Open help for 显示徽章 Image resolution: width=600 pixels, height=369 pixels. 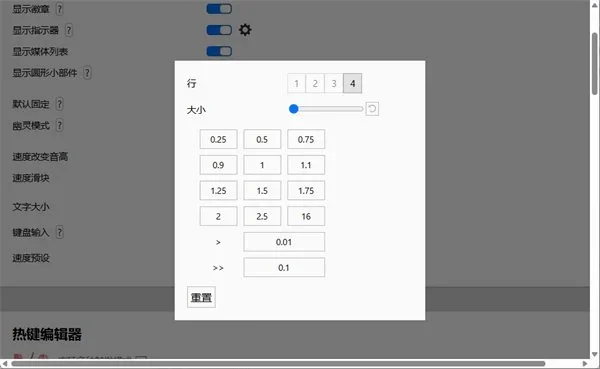coord(59,9)
